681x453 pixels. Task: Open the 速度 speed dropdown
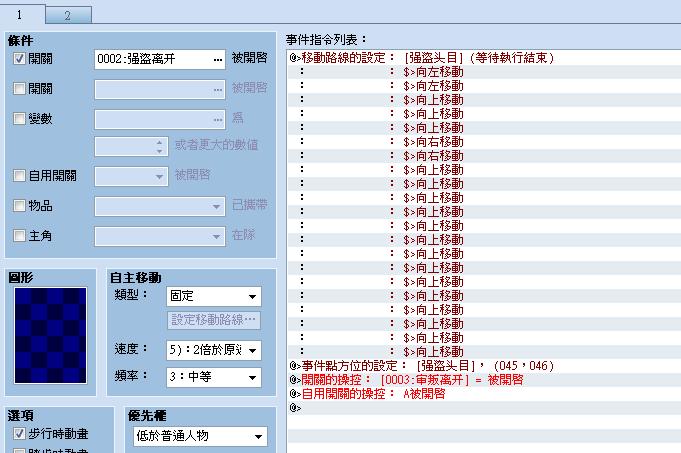click(x=214, y=350)
